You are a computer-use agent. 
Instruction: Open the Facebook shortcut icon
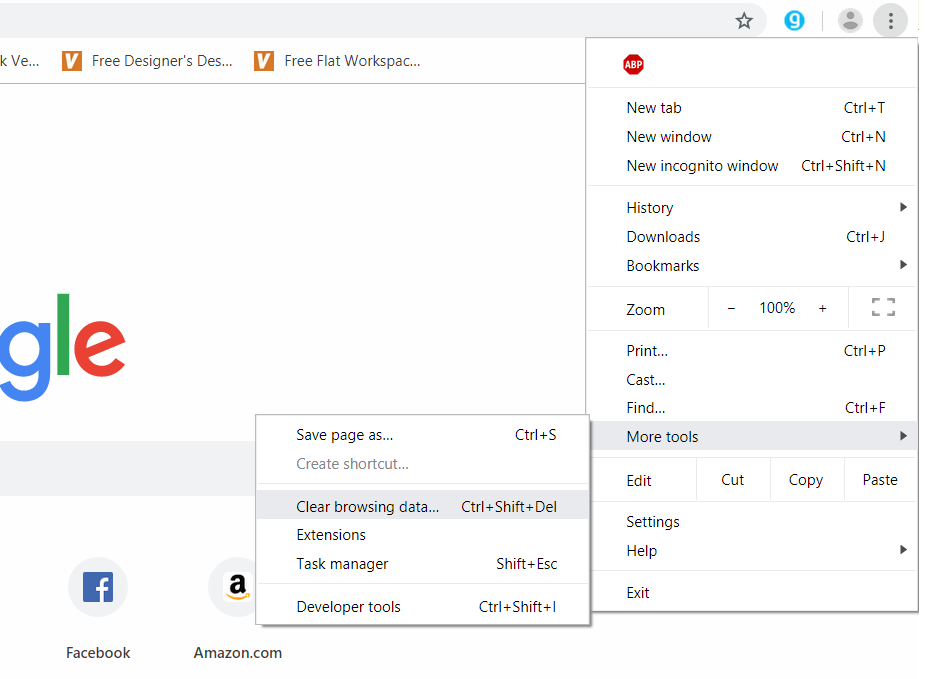(x=97, y=588)
